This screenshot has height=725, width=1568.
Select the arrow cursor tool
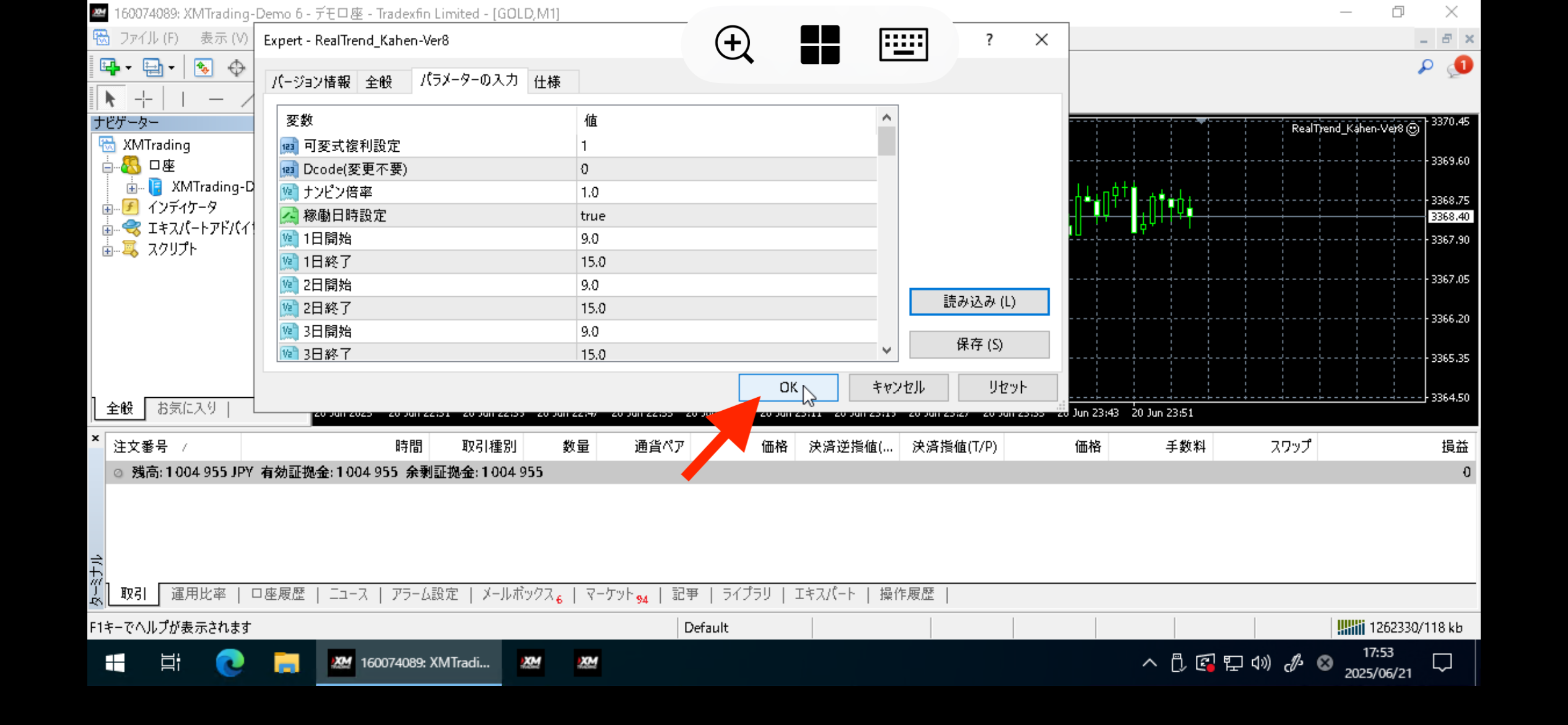tap(110, 99)
